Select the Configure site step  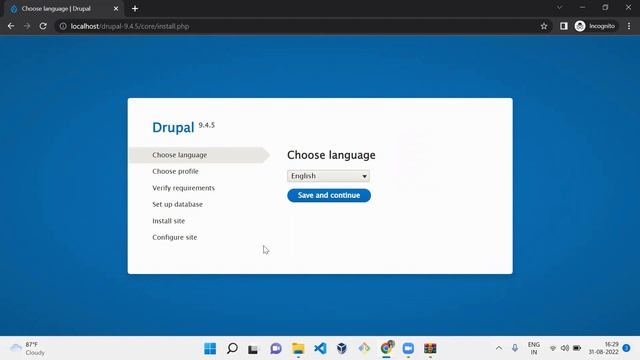pos(175,237)
